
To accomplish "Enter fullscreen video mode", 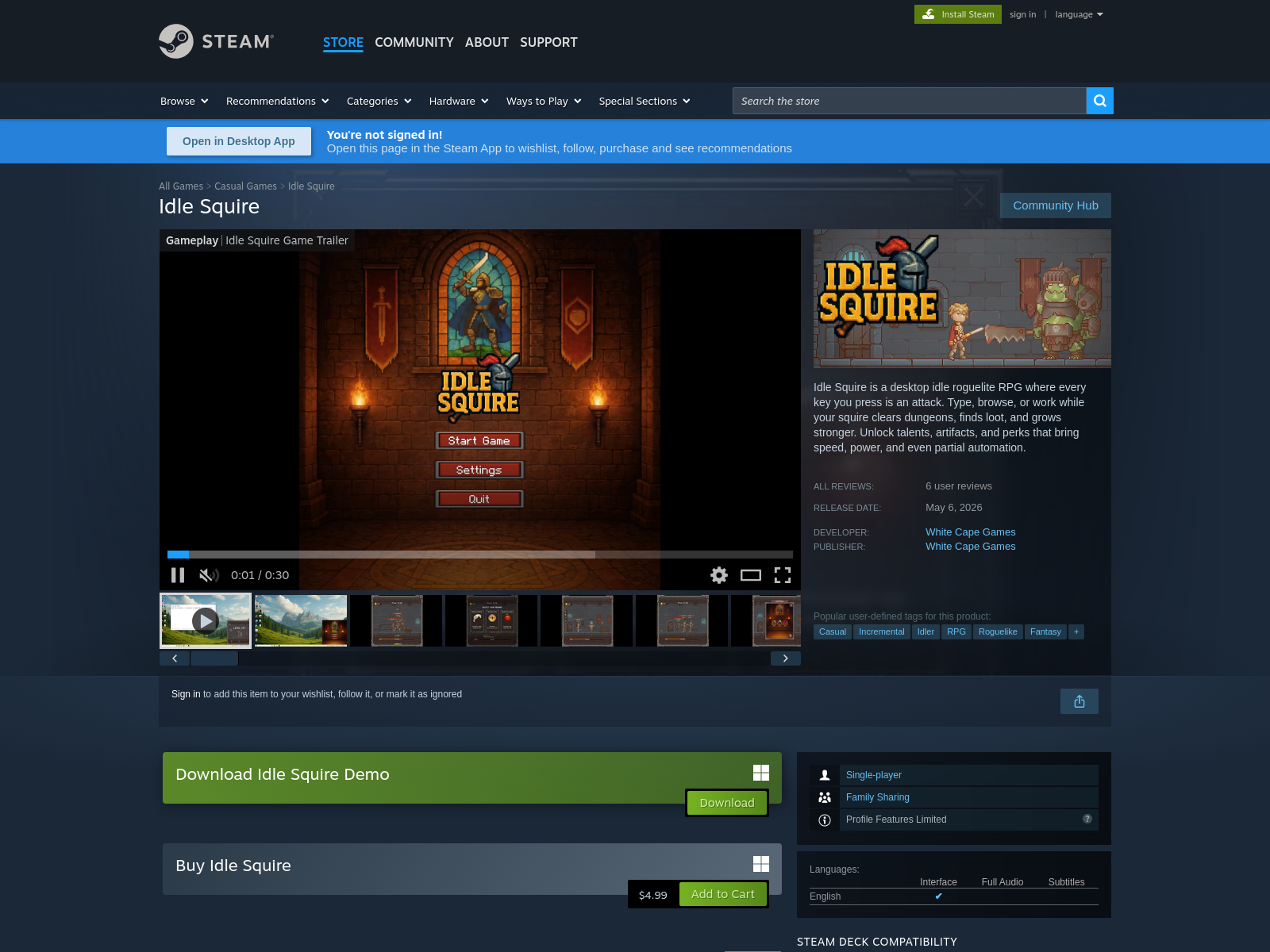I will point(783,575).
